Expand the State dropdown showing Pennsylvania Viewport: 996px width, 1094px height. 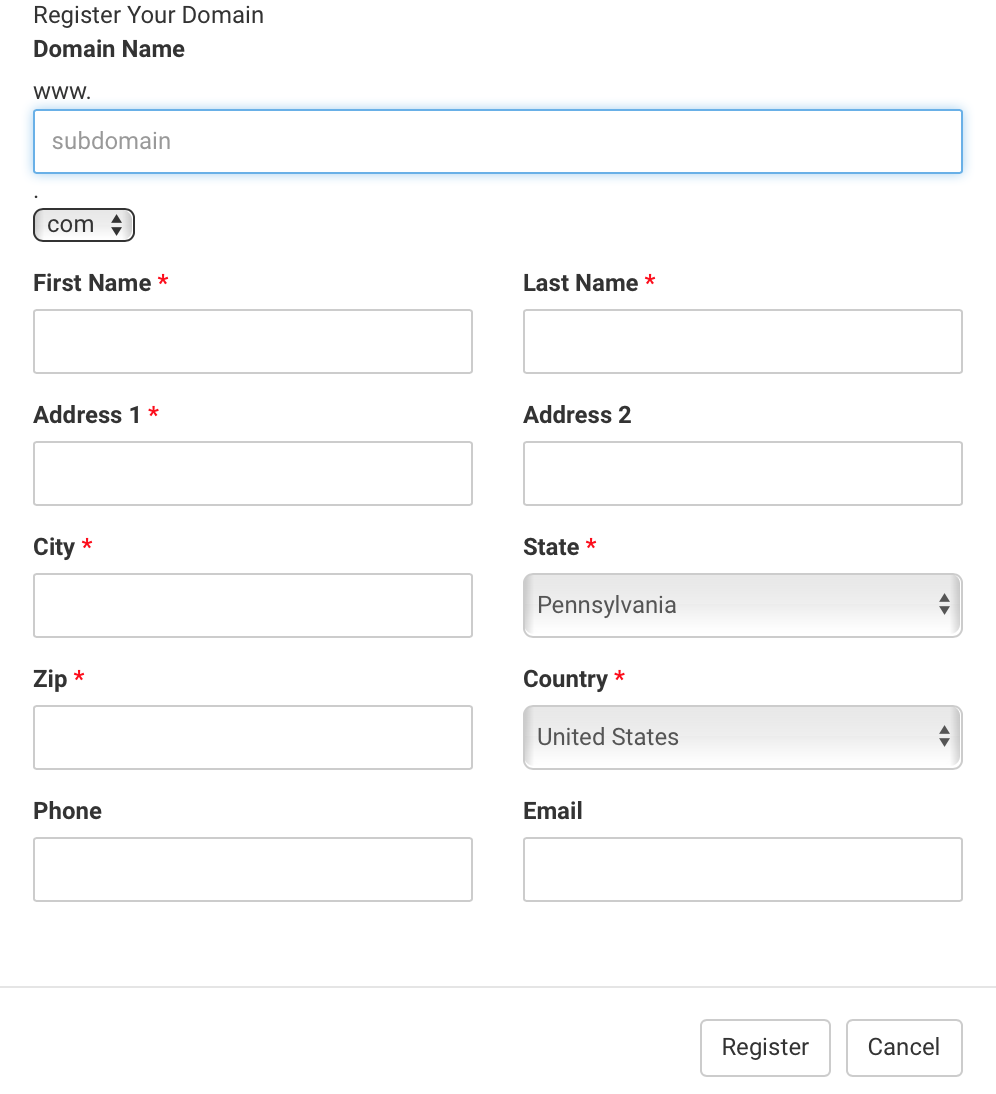tap(743, 605)
